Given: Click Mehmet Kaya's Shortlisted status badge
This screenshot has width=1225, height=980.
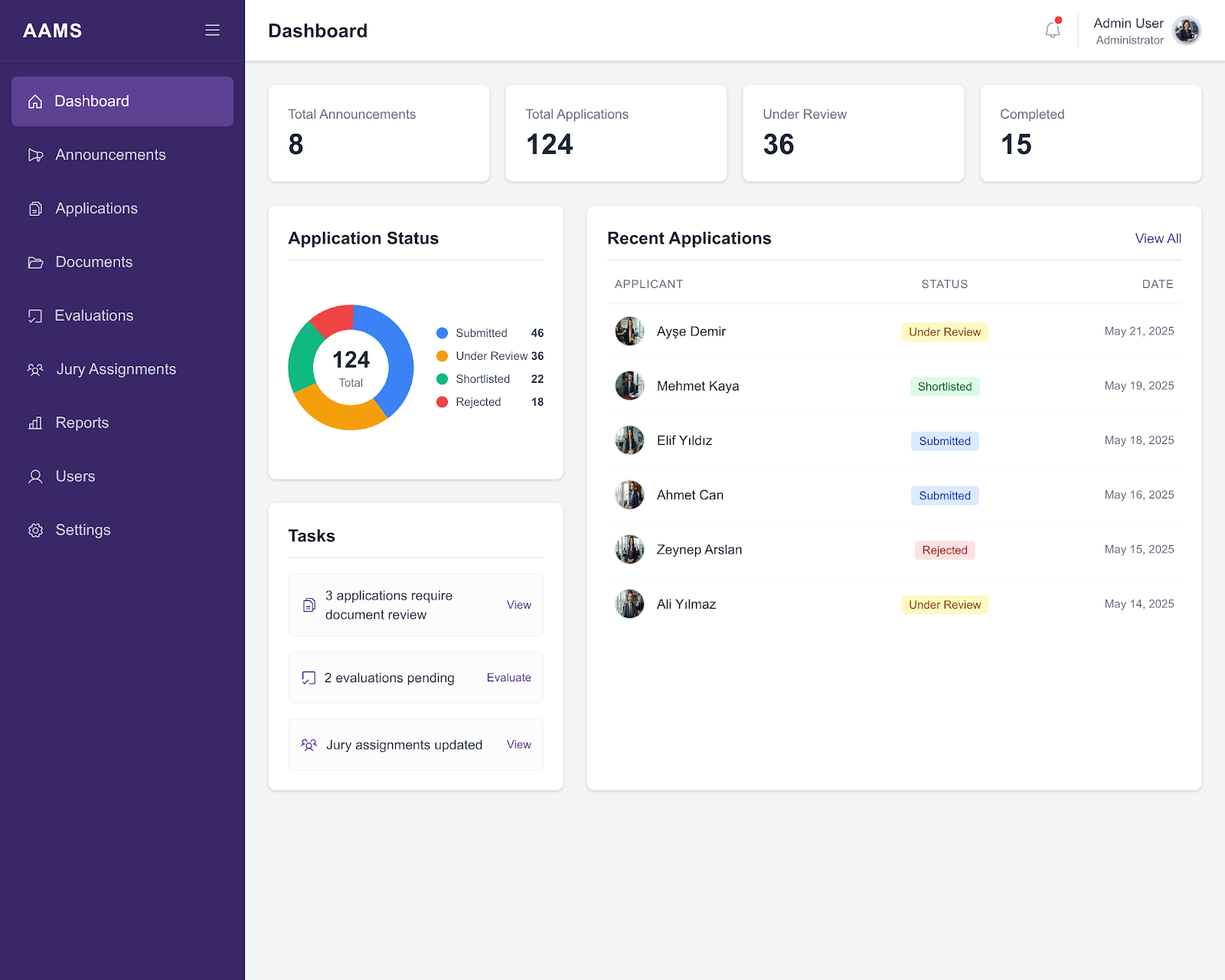Looking at the screenshot, I should (945, 387).
